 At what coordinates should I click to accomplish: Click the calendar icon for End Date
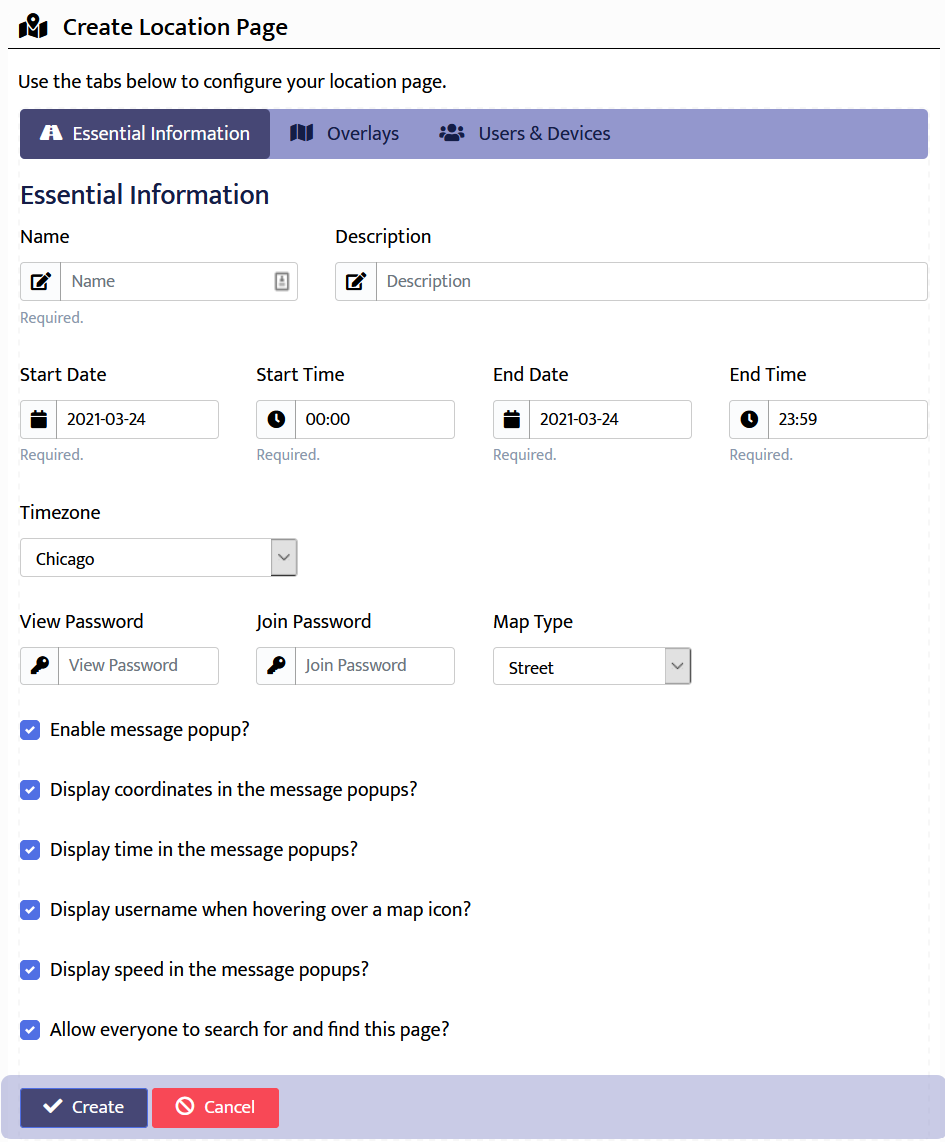tap(511, 420)
